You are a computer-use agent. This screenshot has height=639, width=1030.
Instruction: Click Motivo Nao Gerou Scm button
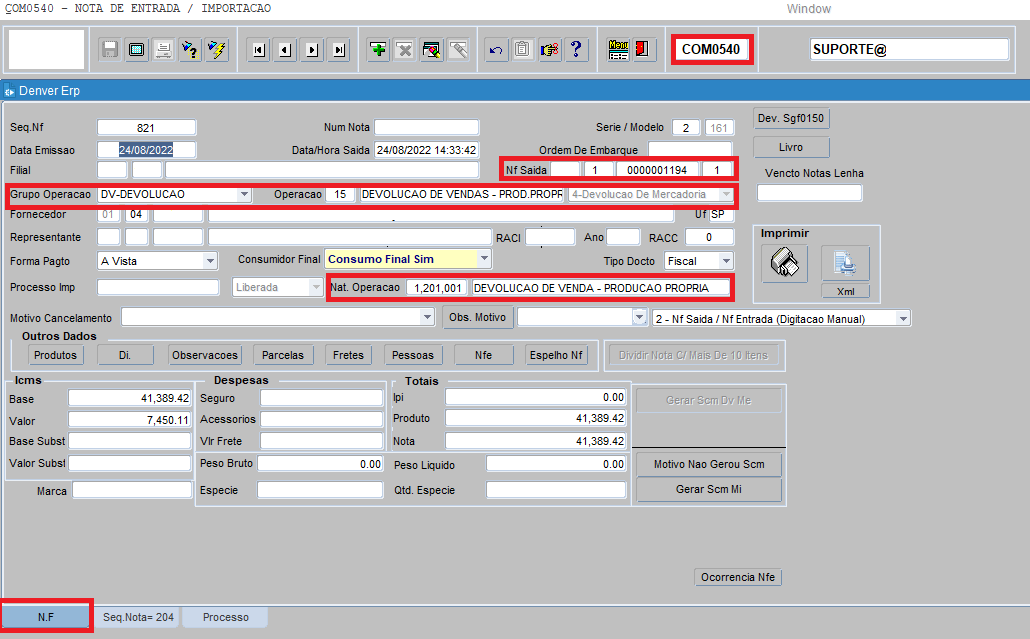tap(709, 464)
